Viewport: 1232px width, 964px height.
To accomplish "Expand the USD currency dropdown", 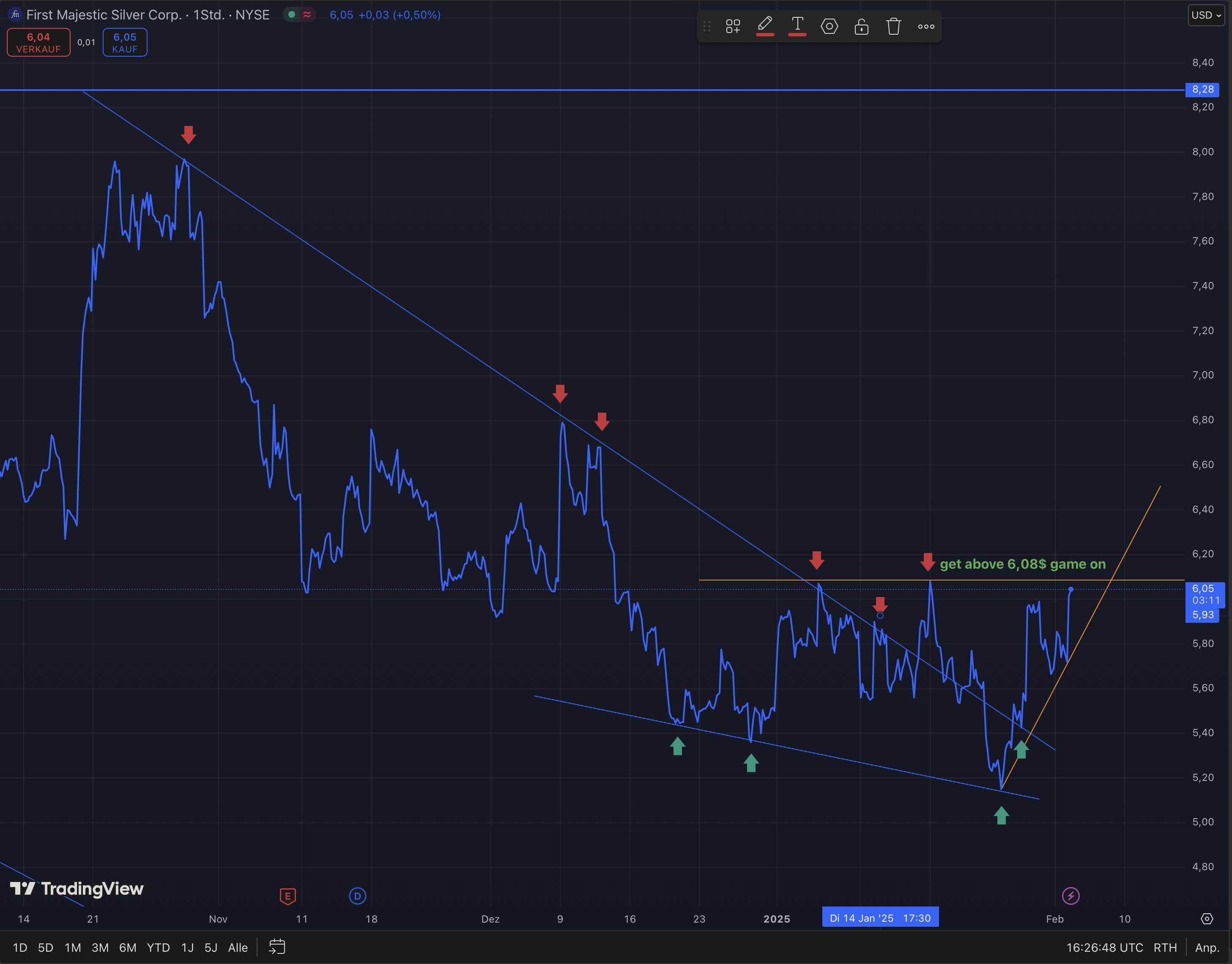I will point(1206,15).
